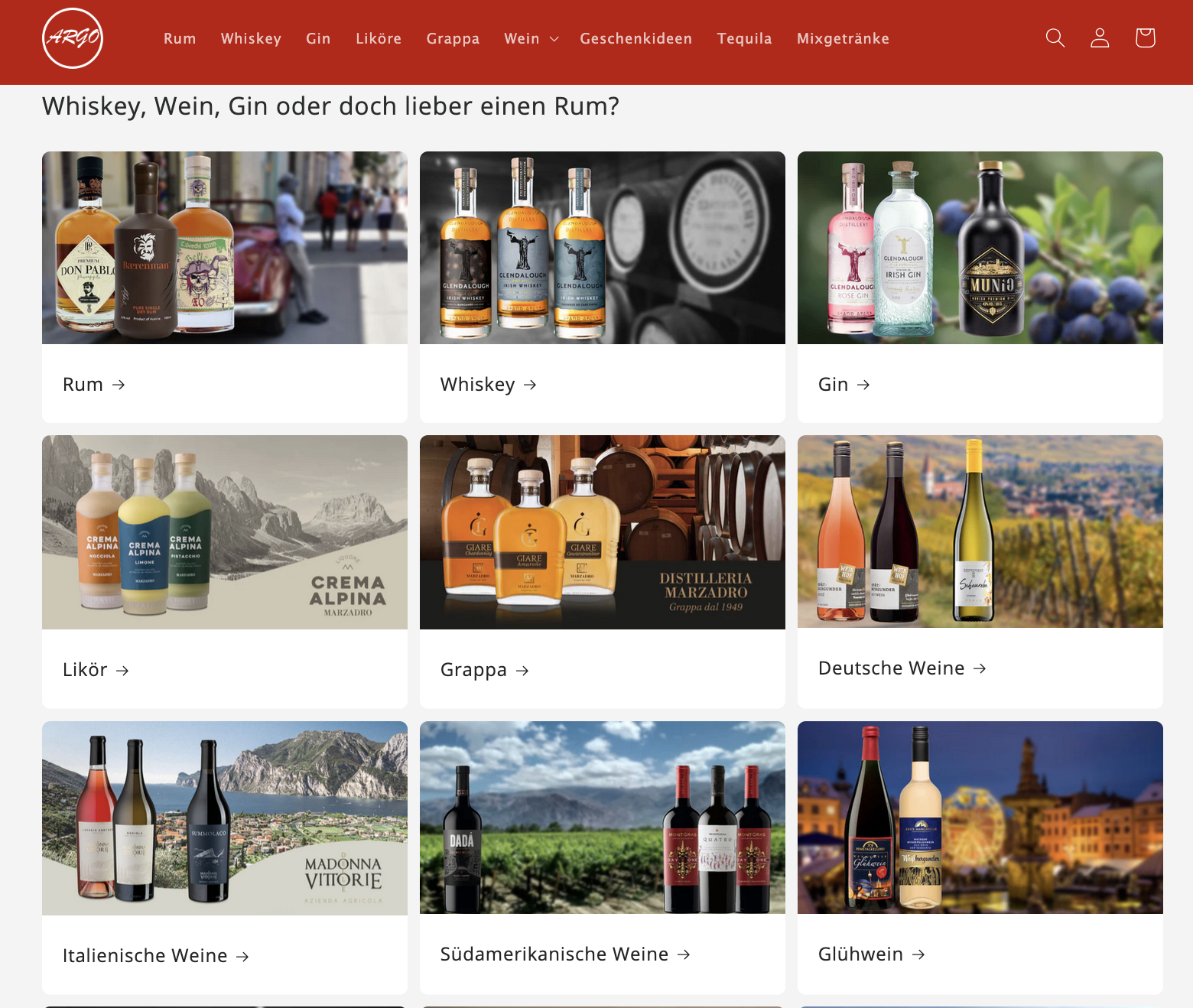The height and width of the screenshot is (1008, 1193).
Task: Open the Whiskey category card link
Action: 488,385
